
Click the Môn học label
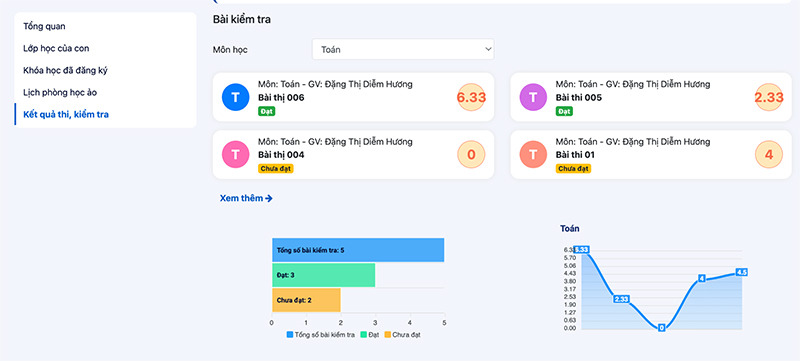pyautogui.click(x=230, y=50)
